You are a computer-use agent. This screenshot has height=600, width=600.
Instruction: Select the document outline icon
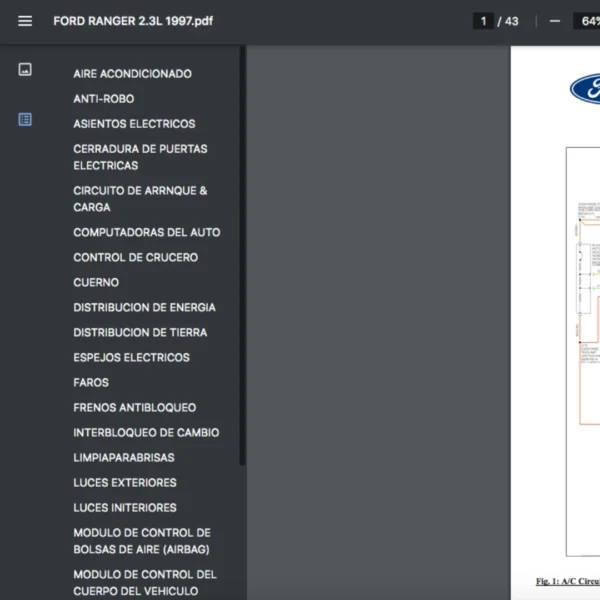25,119
